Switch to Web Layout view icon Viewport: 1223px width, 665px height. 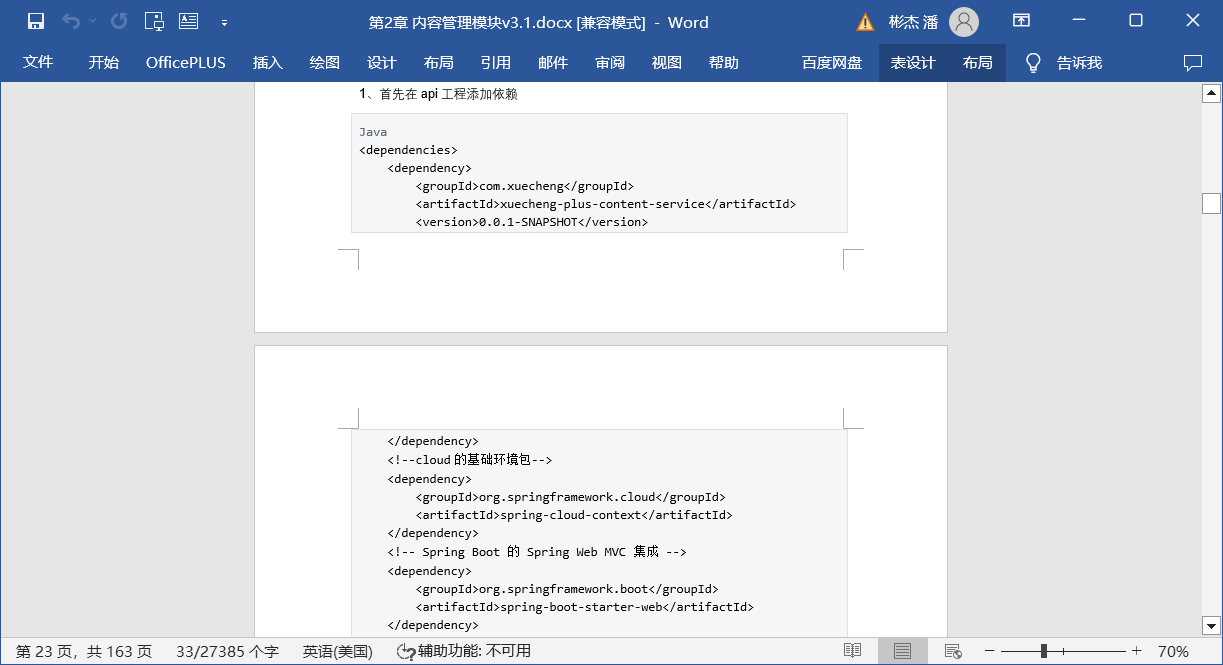(953, 651)
